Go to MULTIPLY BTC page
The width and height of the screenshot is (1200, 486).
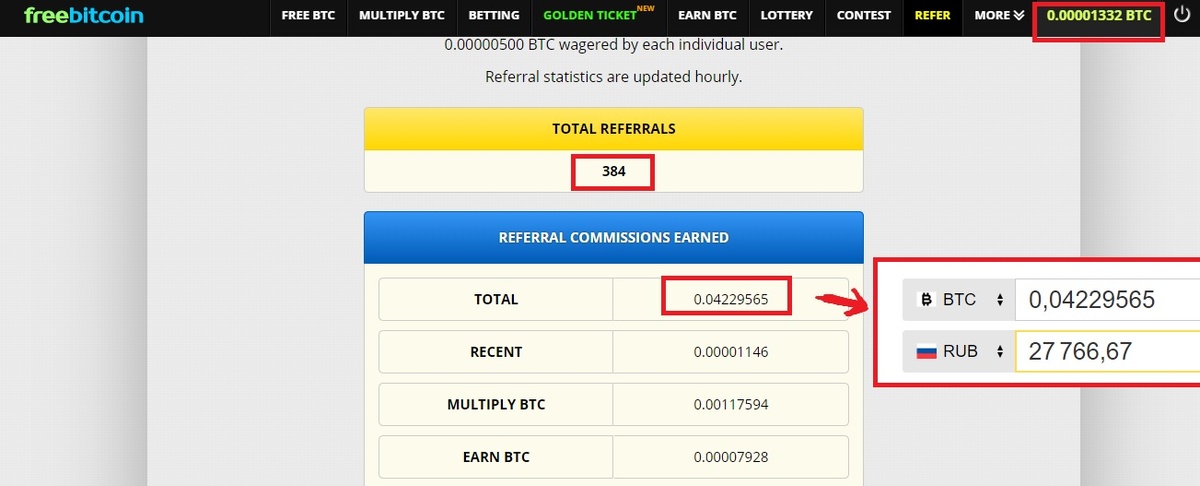click(403, 16)
